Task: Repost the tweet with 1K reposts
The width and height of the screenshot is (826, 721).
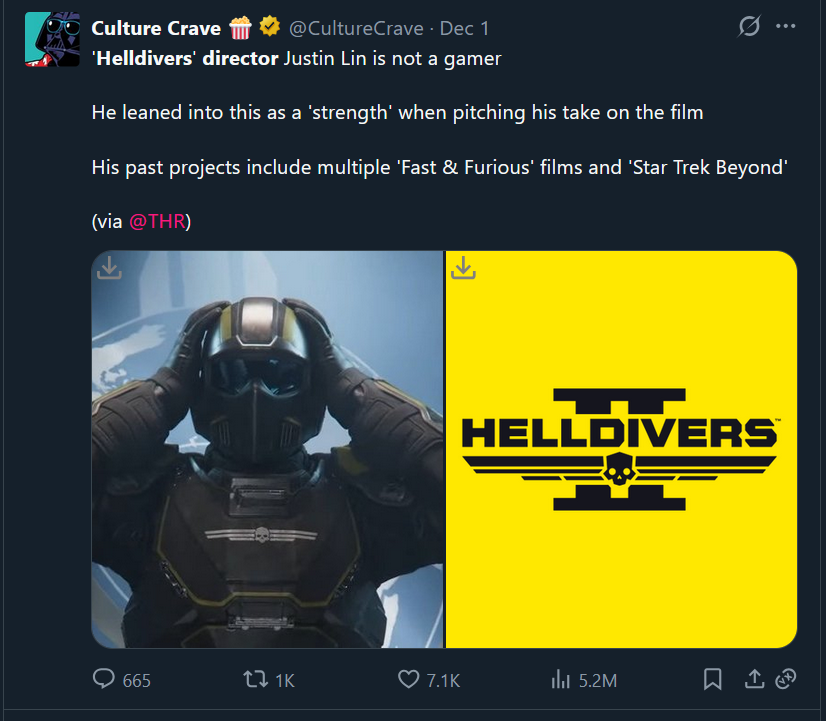Action: (x=257, y=679)
